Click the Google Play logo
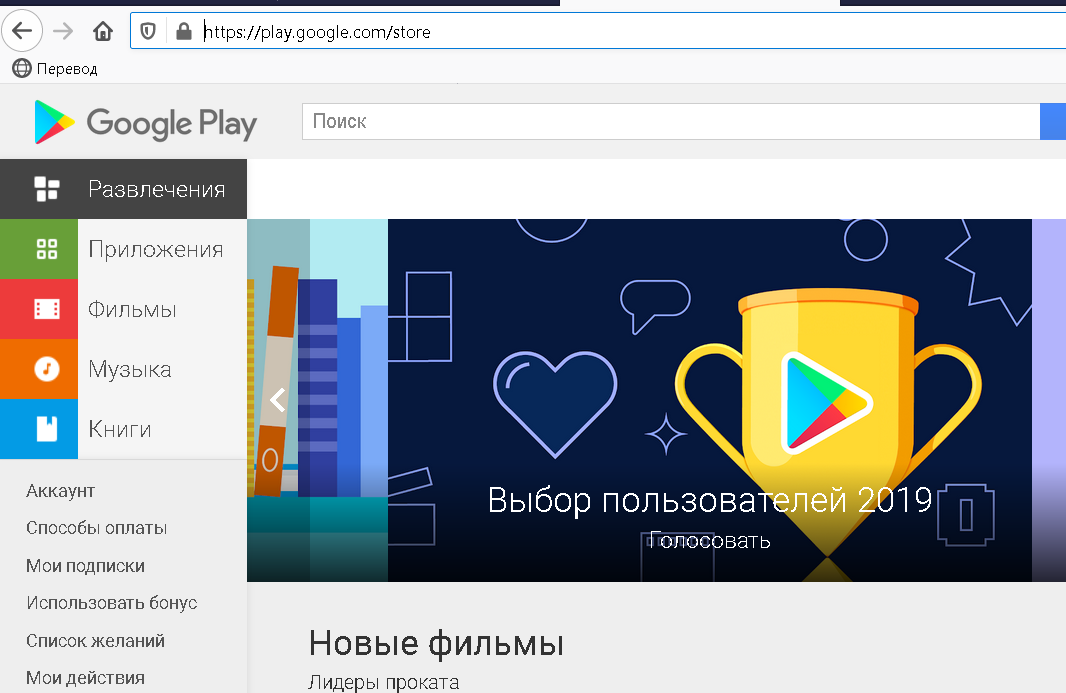 coord(145,122)
